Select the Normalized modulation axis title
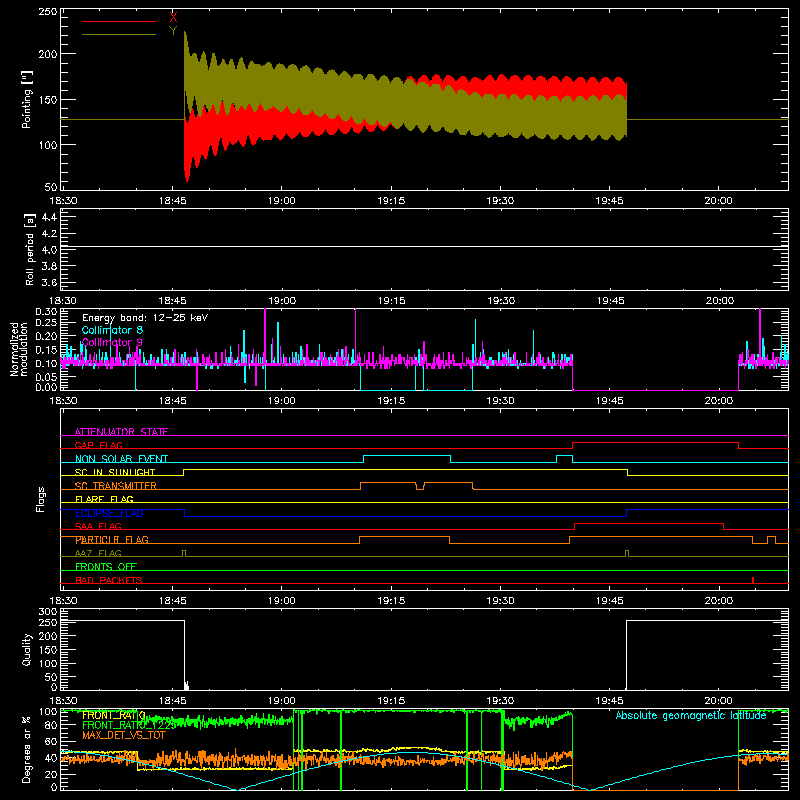 (19, 349)
